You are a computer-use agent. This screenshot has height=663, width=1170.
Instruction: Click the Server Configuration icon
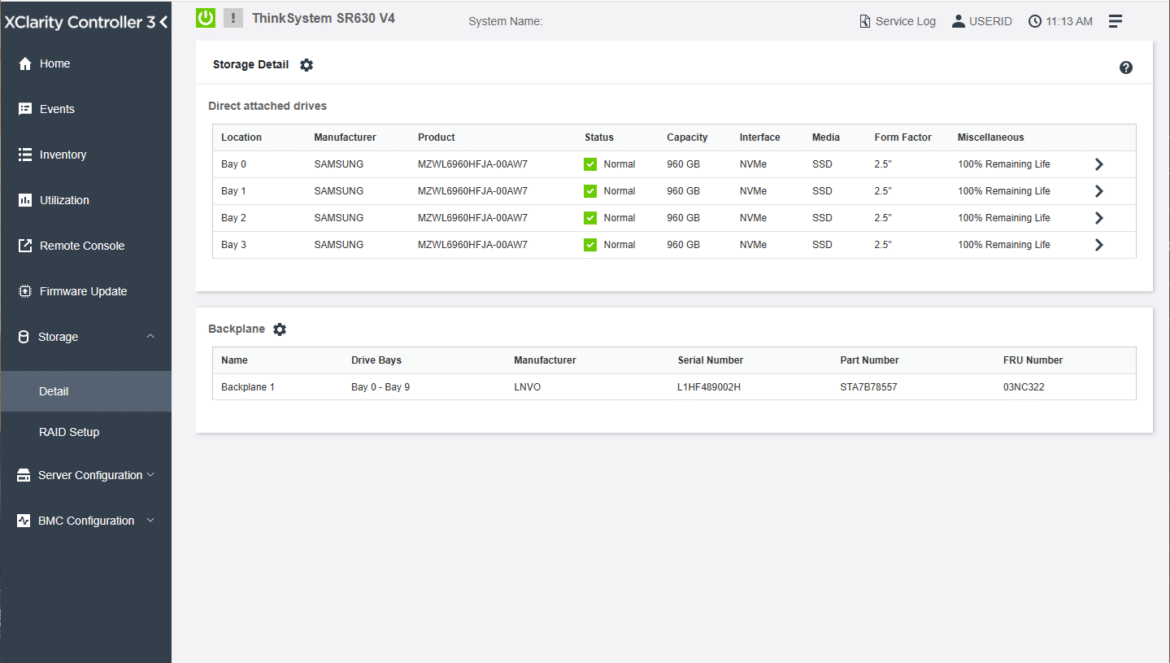click(x=24, y=475)
